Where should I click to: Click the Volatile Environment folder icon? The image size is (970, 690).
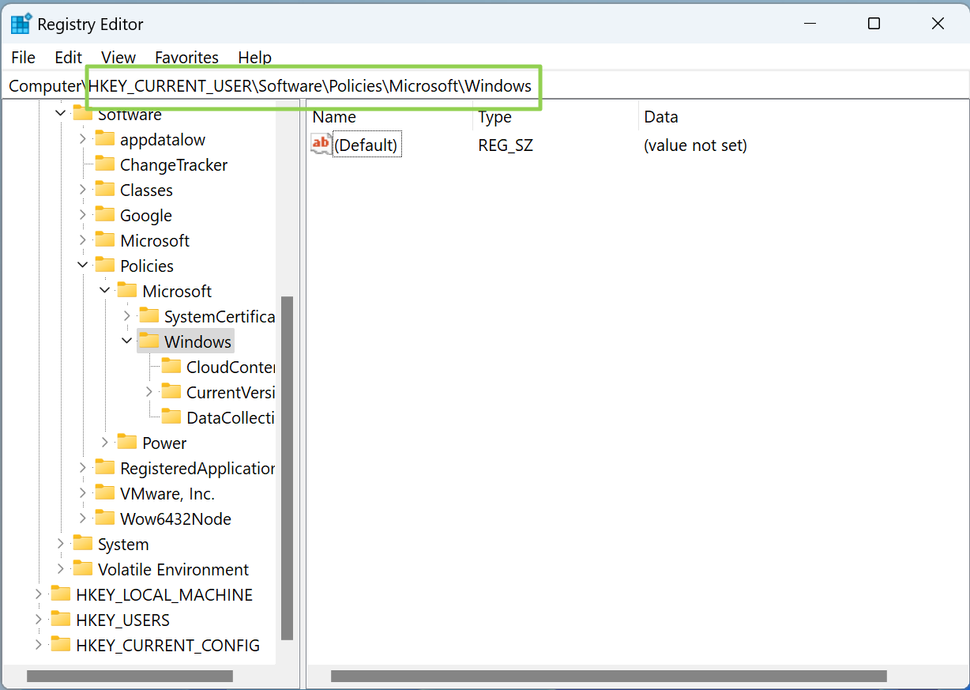coord(83,569)
